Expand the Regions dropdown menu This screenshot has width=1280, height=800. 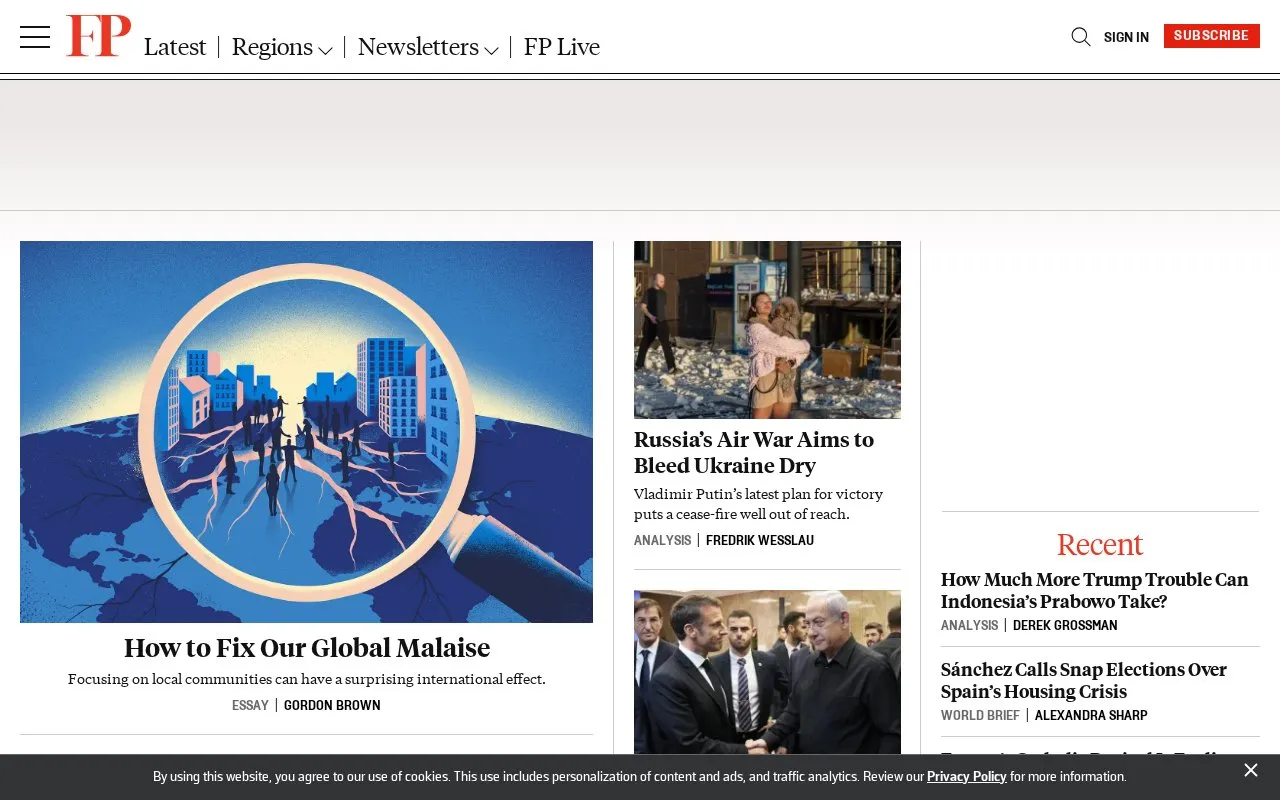(282, 47)
